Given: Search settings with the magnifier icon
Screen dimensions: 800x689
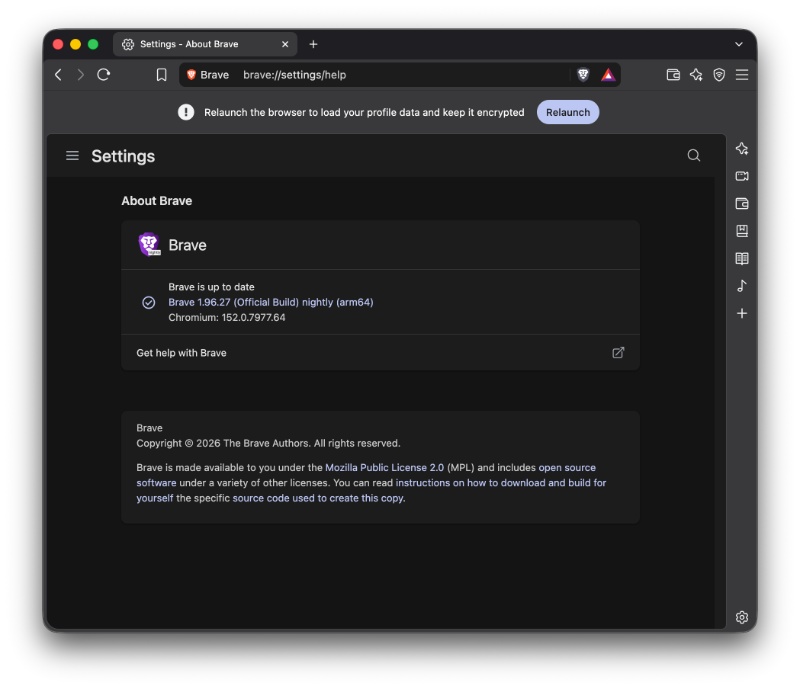Looking at the screenshot, I should 693,155.
